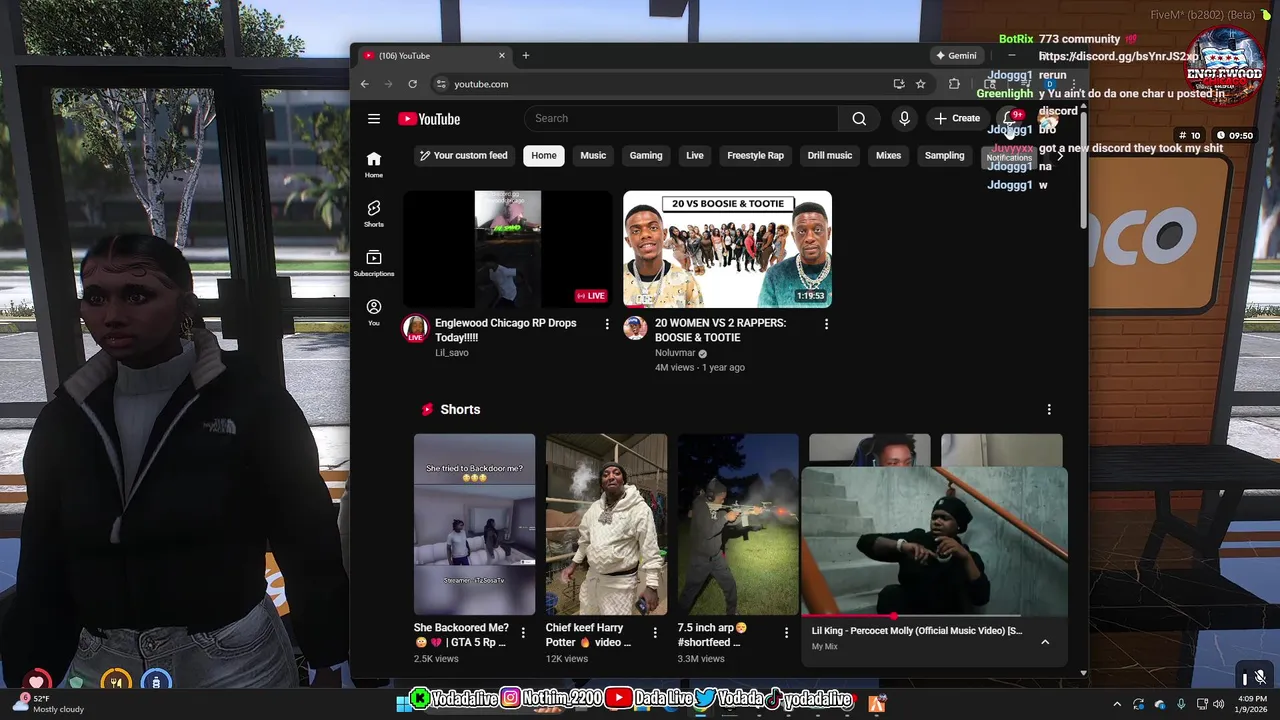Select the Music chip

click(x=593, y=156)
